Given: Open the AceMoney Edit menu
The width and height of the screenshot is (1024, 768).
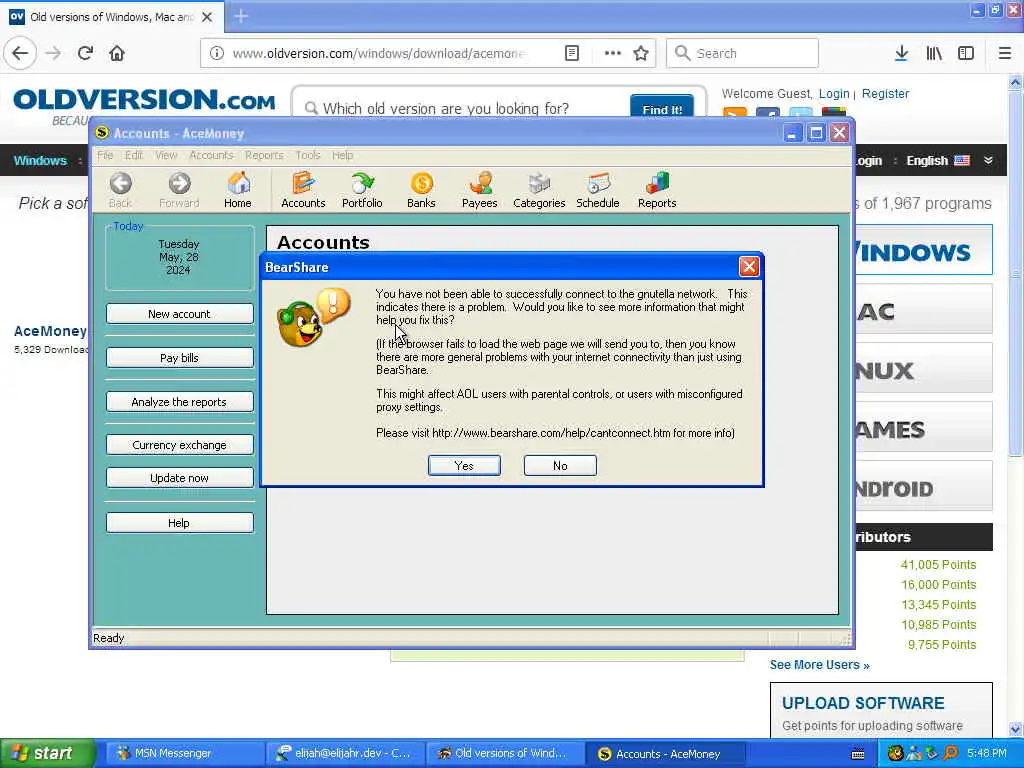Looking at the screenshot, I should [x=134, y=155].
